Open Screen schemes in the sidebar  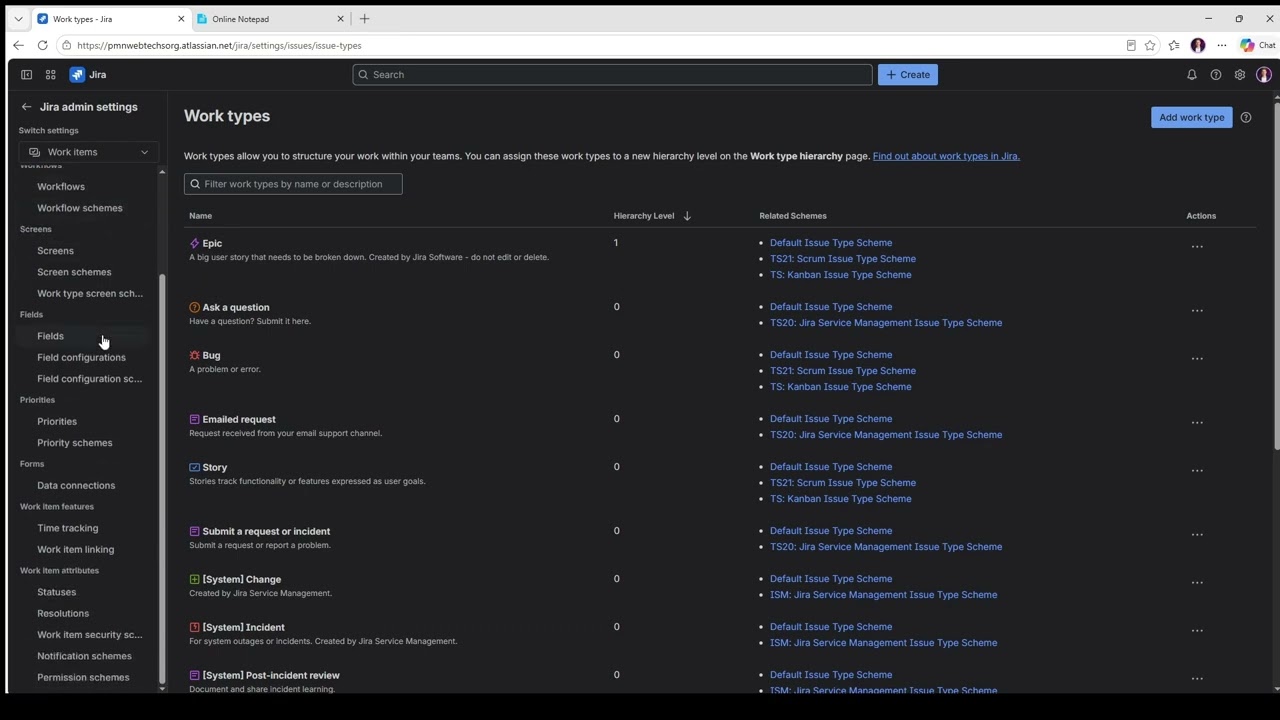74,272
